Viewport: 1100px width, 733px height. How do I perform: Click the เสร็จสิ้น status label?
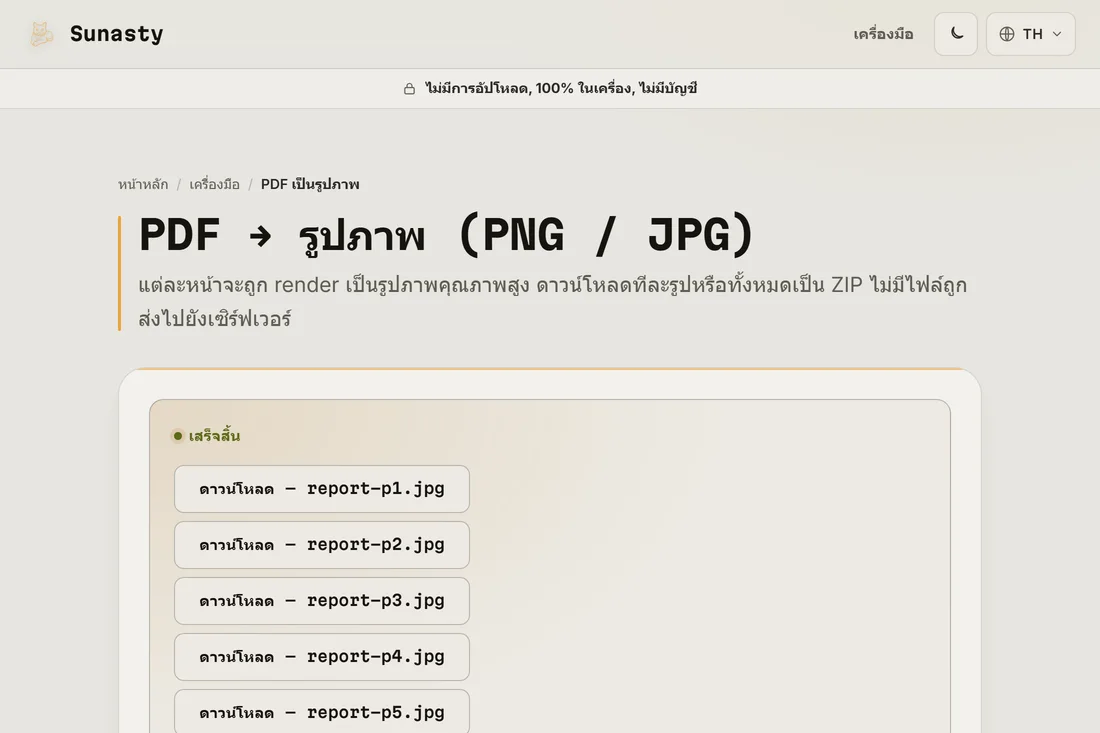point(214,436)
